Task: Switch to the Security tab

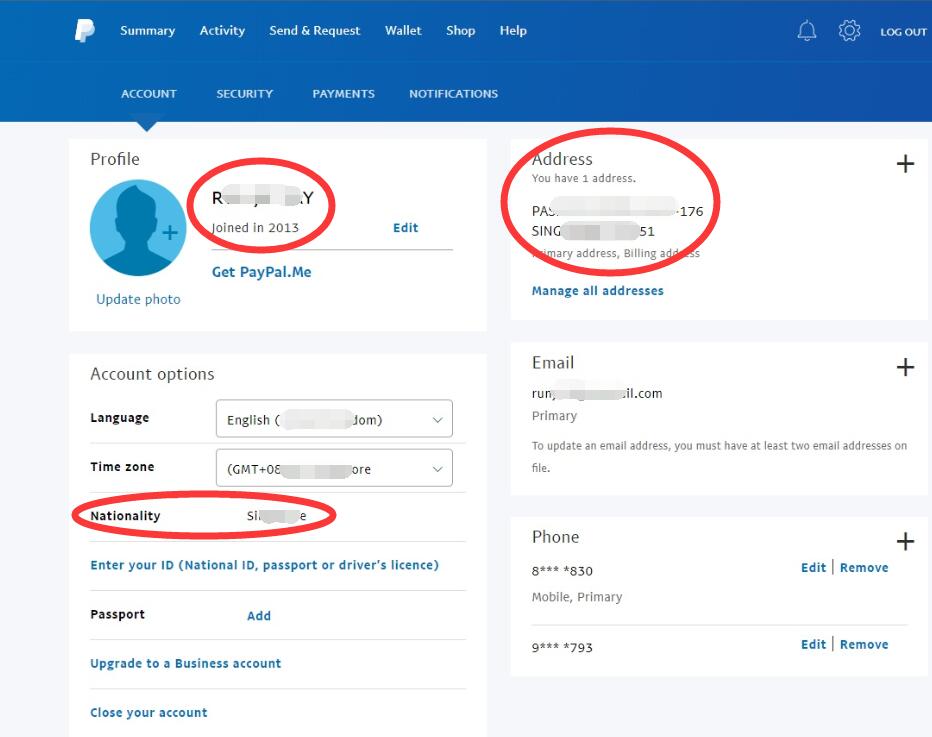Action: click(244, 94)
